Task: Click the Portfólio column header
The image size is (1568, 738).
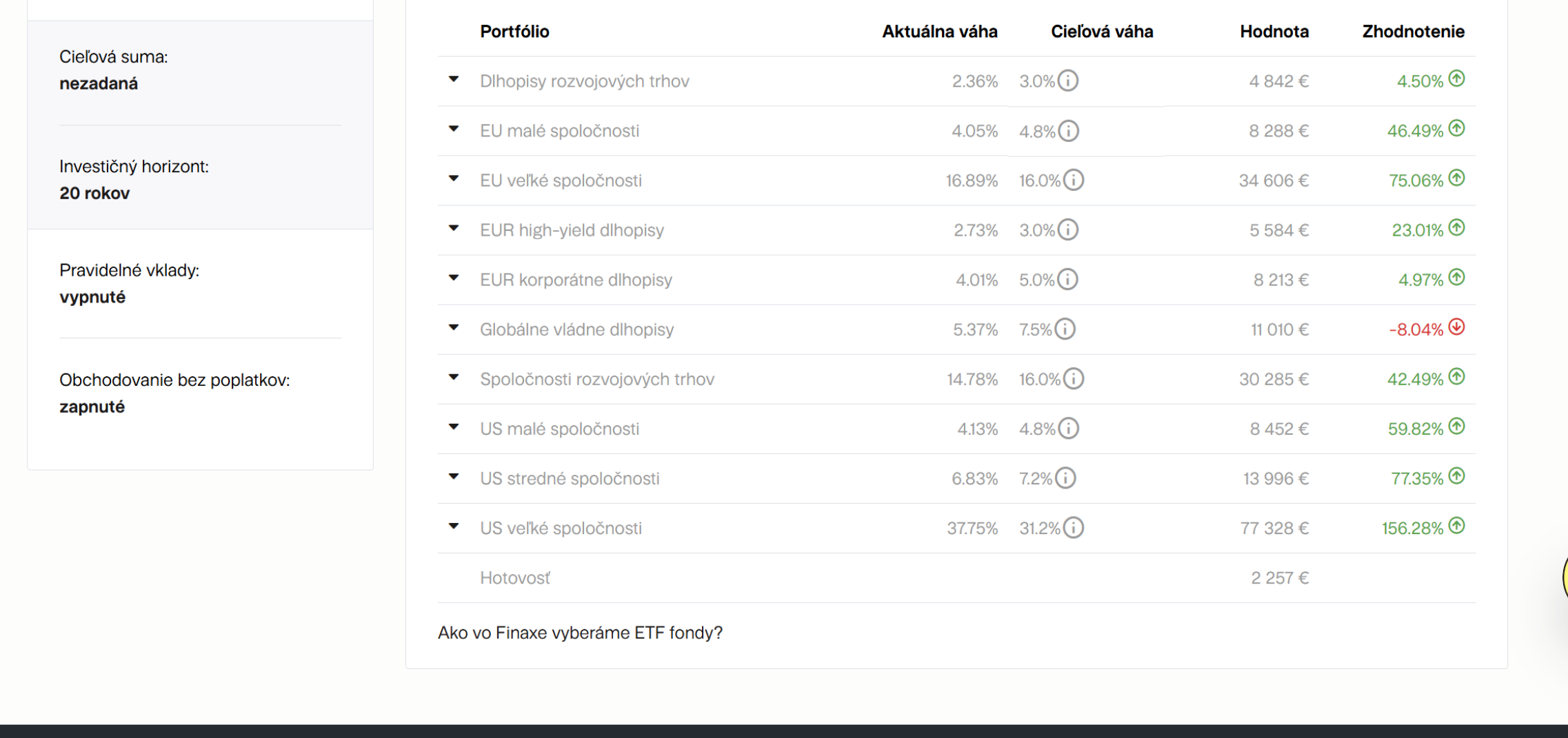Action: (x=514, y=31)
